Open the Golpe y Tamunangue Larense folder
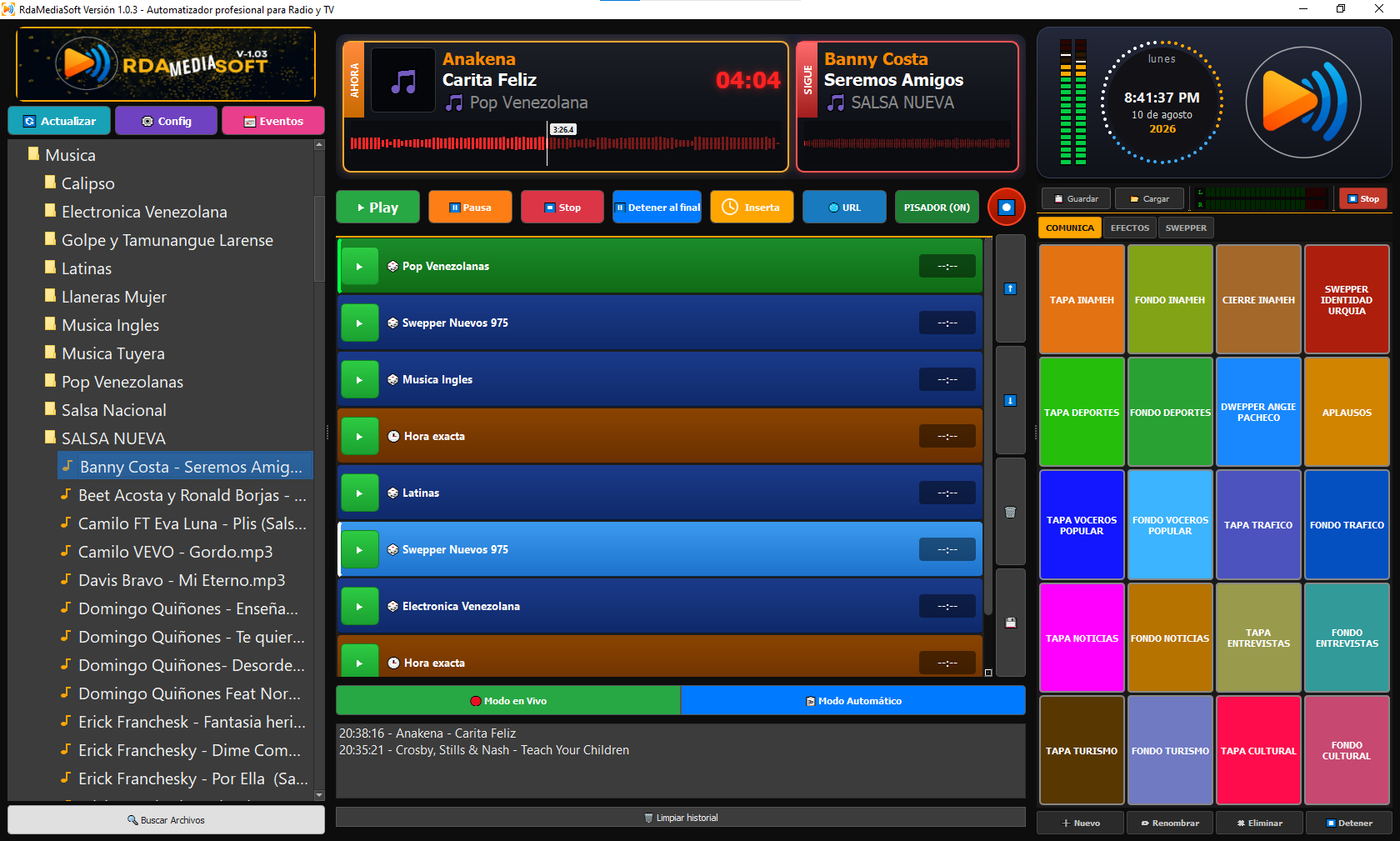1400x841 pixels. pyautogui.click(x=167, y=240)
